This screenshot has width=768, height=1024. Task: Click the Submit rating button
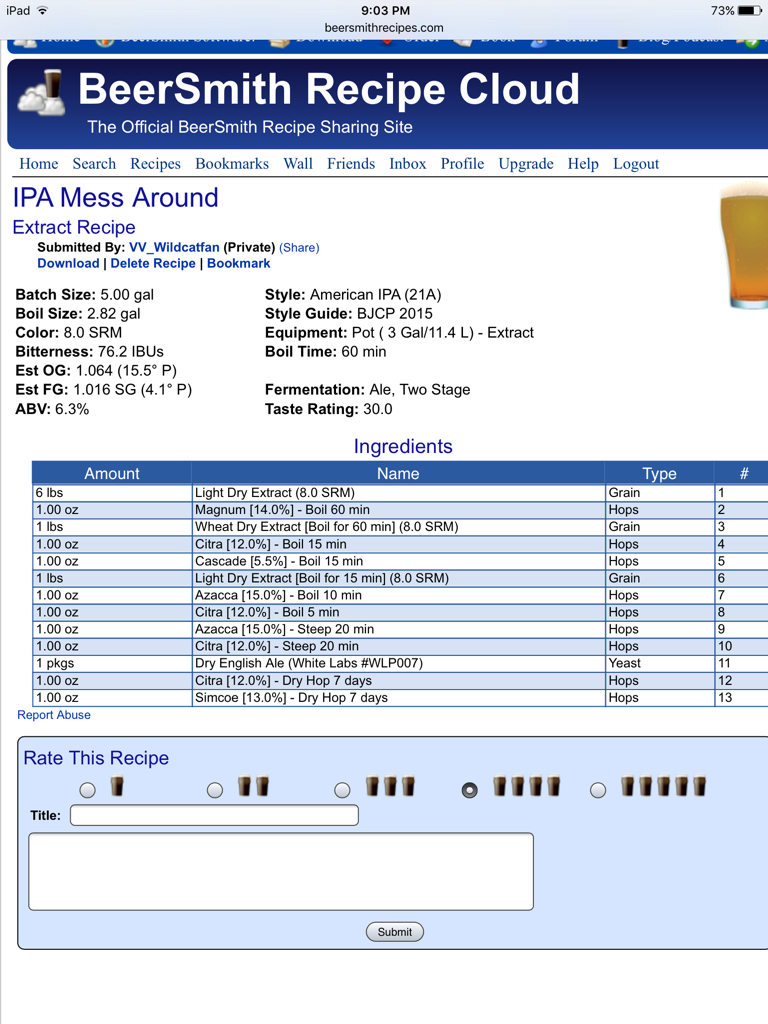394,932
